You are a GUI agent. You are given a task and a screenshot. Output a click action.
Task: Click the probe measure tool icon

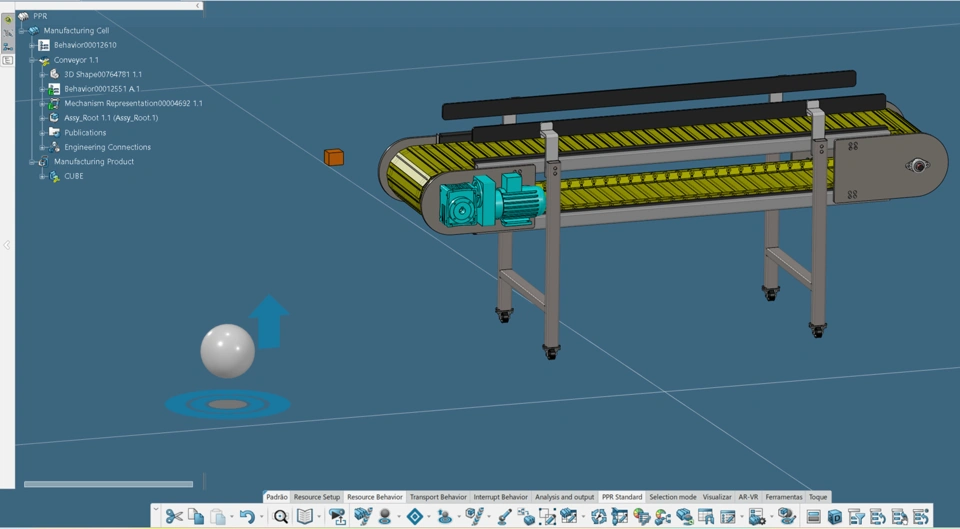(504, 516)
